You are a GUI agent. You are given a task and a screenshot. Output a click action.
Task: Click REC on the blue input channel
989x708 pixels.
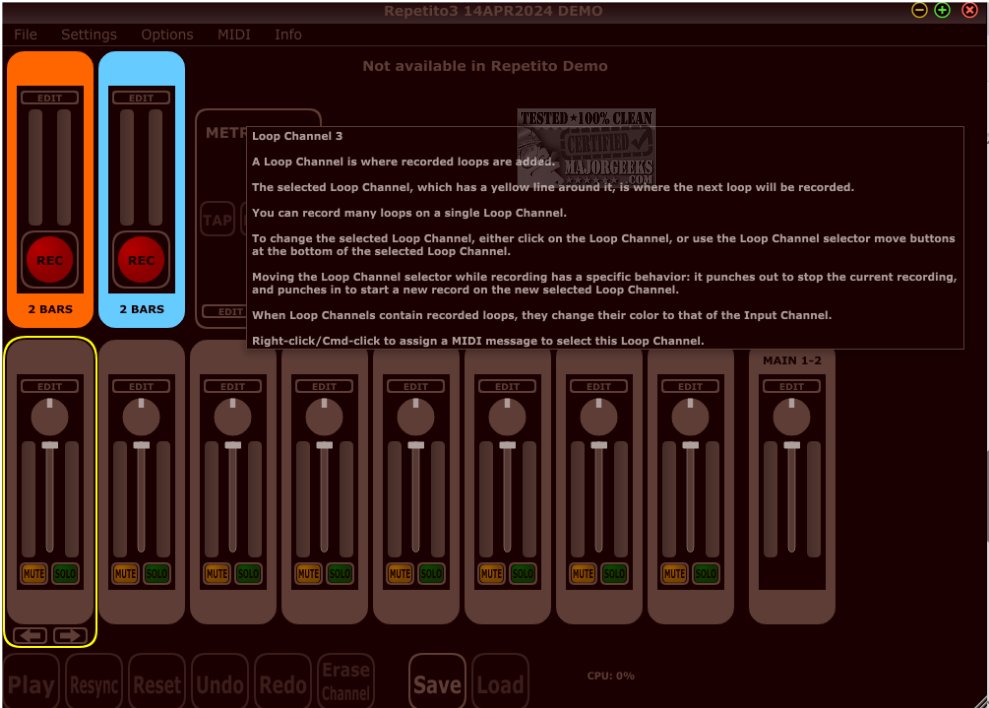click(141, 260)
